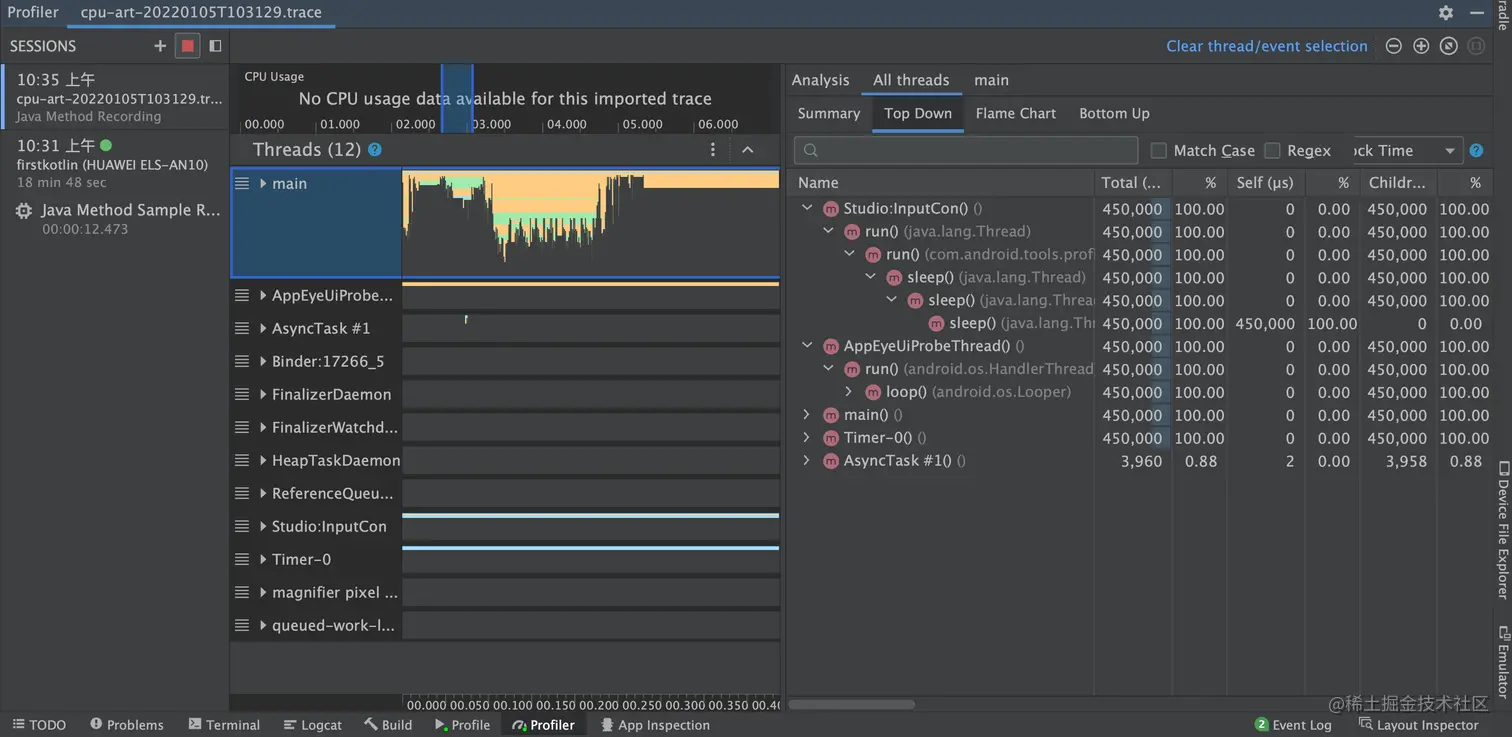
Task: Select the Java Method Sample Recording entry
Action: point(114,218)
